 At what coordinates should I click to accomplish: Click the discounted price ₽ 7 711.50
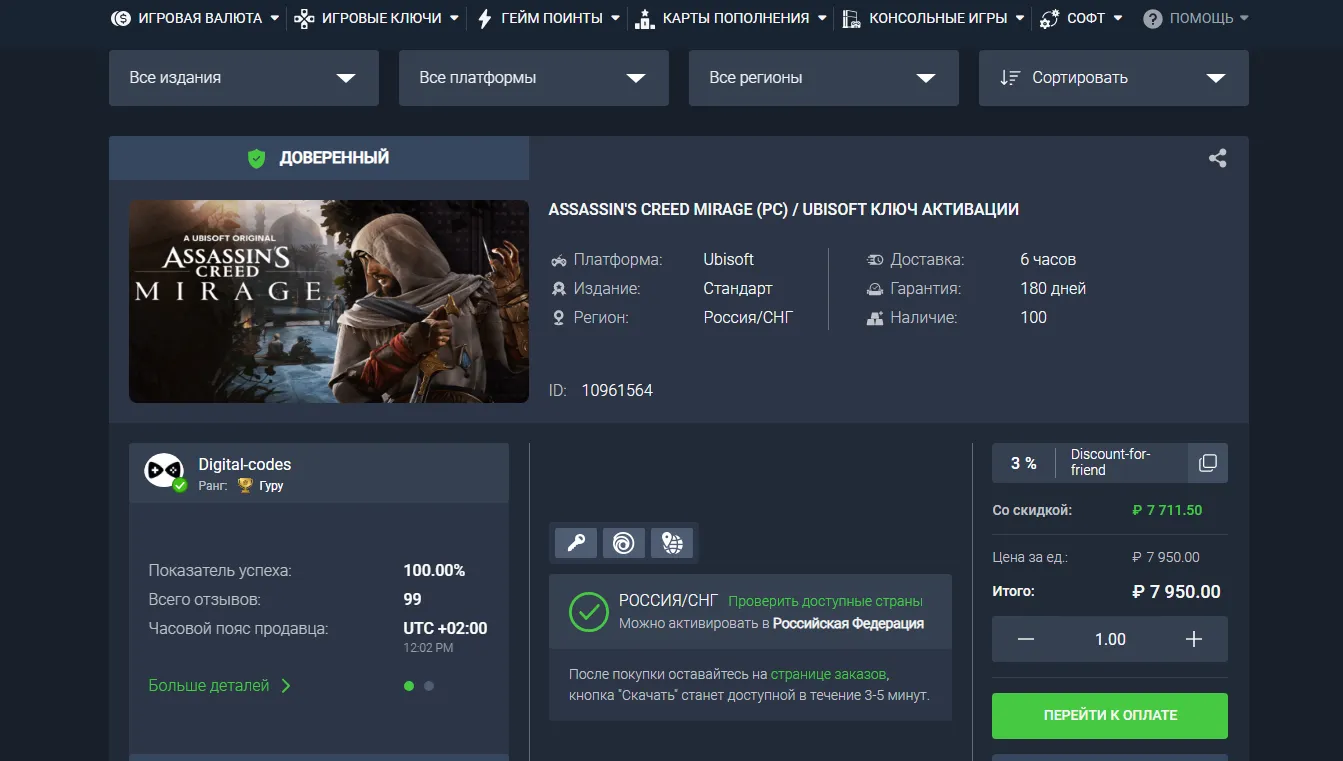click(1167, 510)
